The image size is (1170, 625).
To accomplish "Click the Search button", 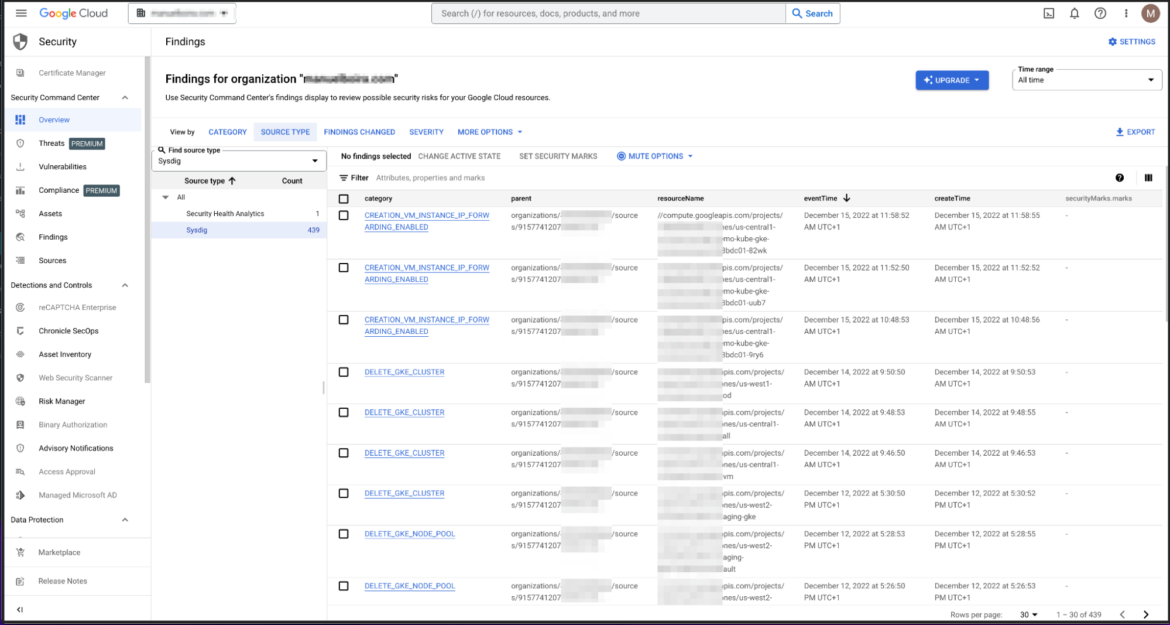I will click(x=813, y=13).
